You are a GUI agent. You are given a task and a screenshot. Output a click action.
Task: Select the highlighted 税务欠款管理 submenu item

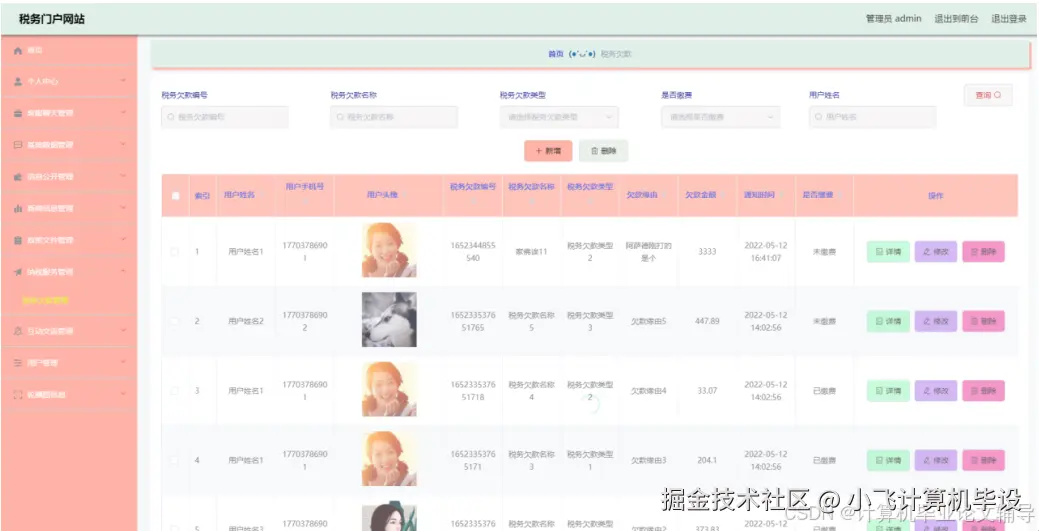pos(45,300)
